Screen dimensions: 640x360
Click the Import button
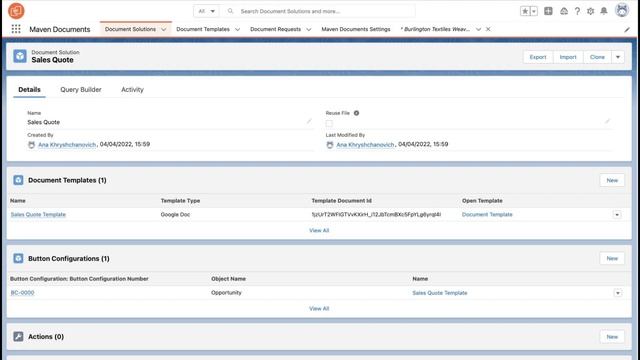point(568,57)
